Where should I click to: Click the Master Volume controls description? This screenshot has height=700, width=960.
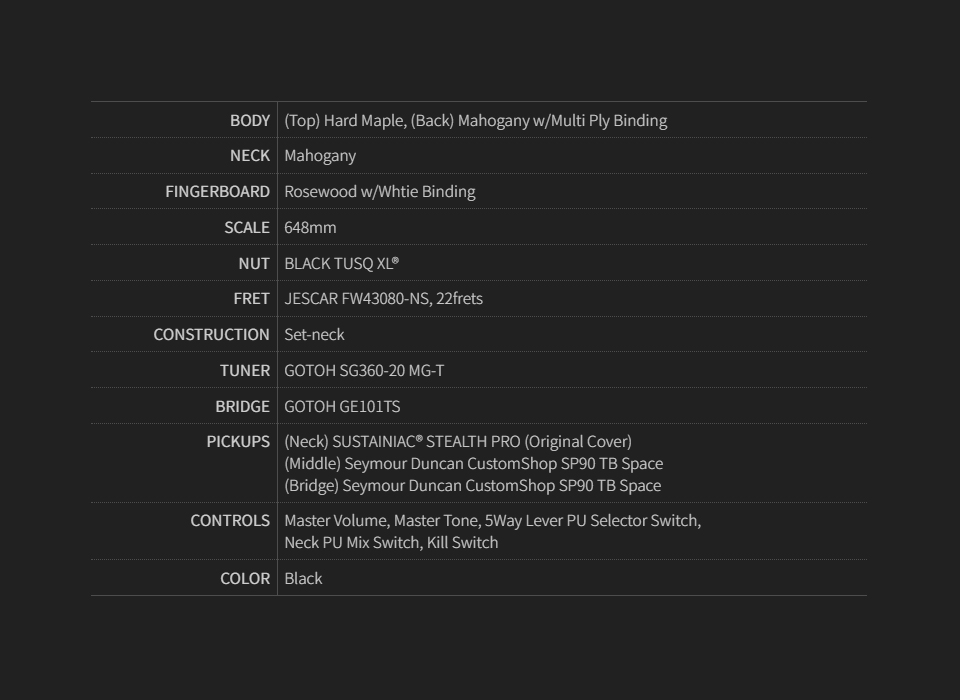492,520
